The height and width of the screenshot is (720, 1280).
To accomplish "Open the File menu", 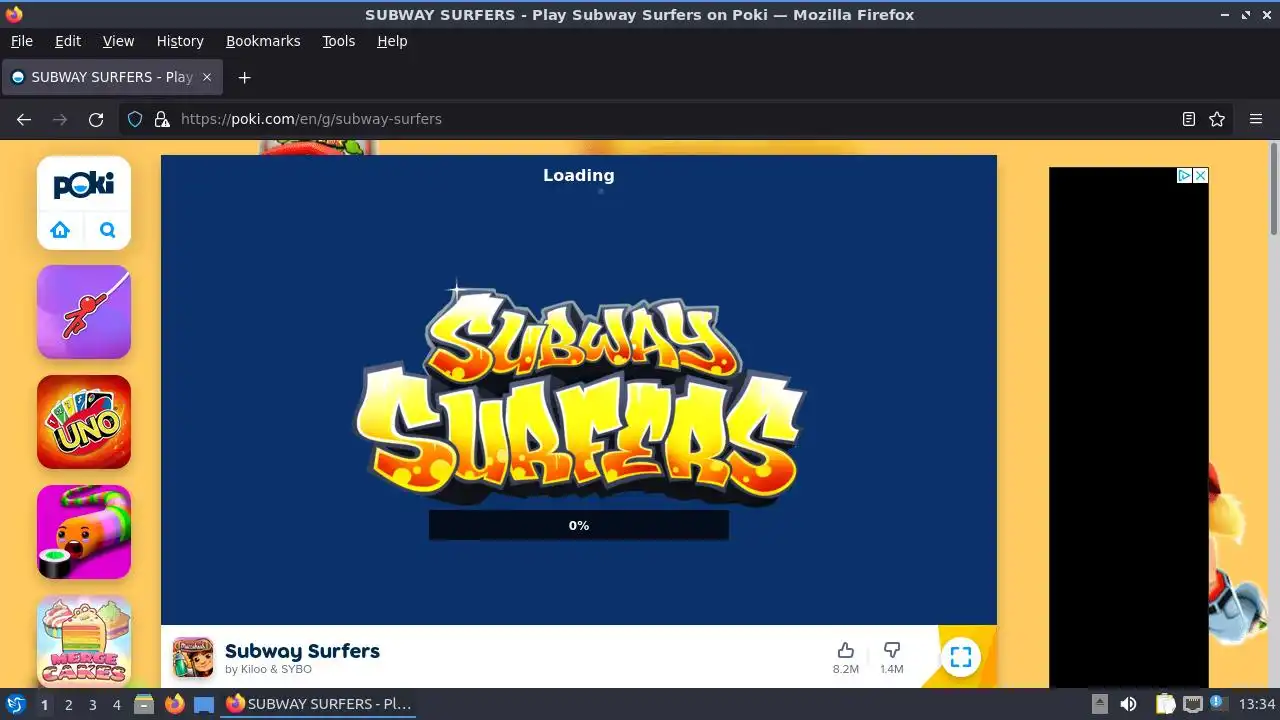I will [x=21, y=41].
